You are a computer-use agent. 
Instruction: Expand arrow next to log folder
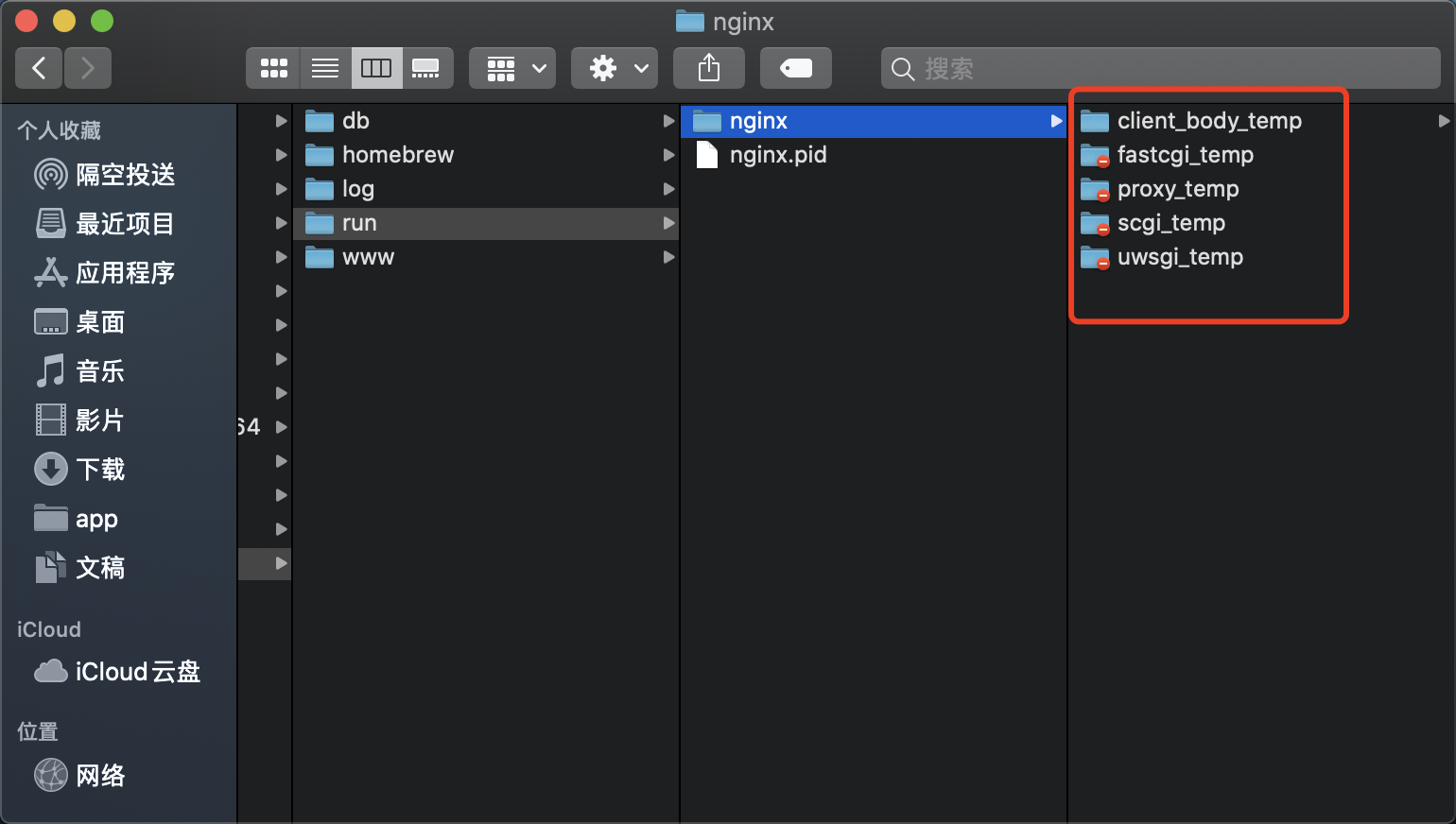point(668,189)
